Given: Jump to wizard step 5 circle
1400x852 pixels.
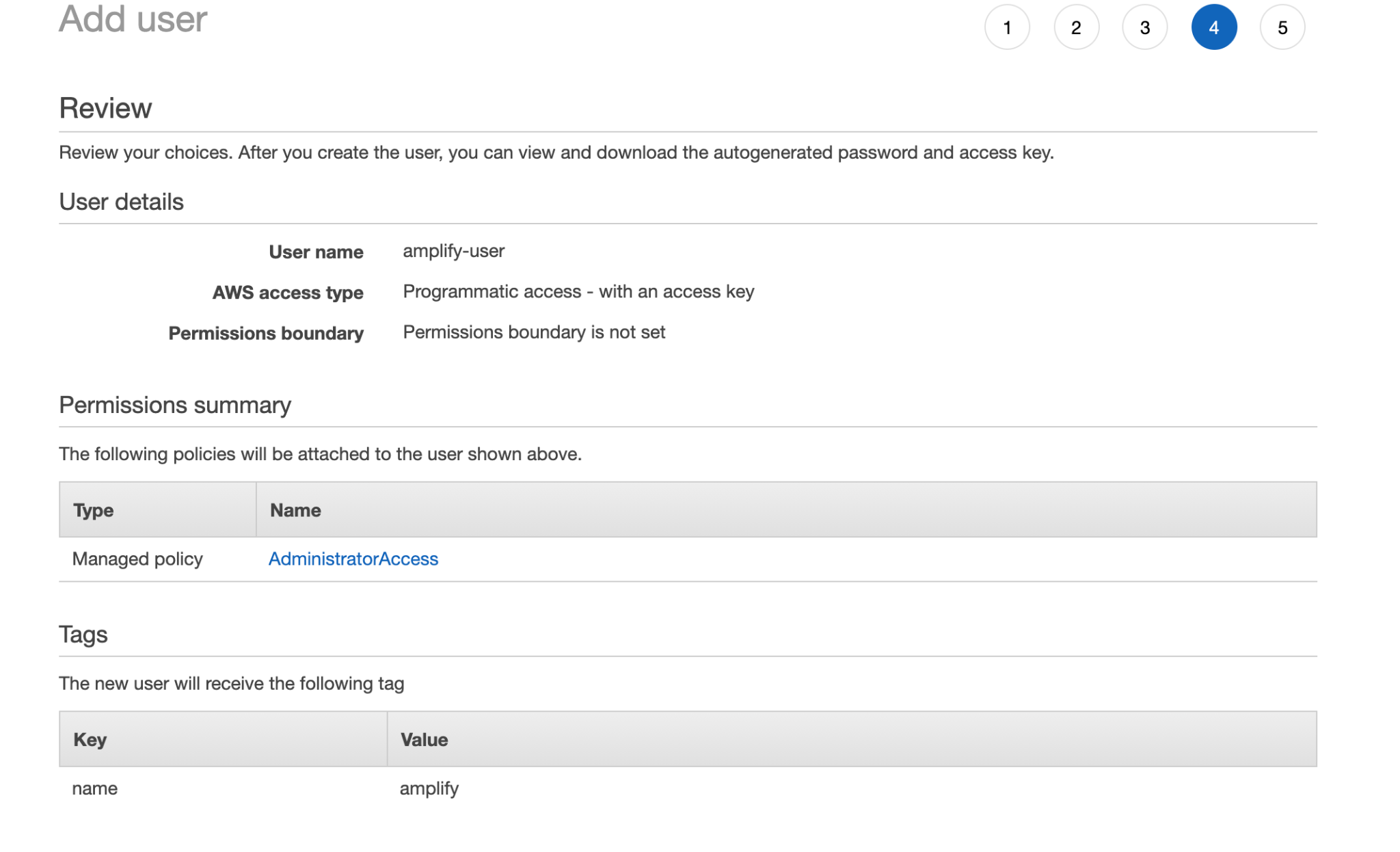Looking at the screenshot, I should 1282,27.
